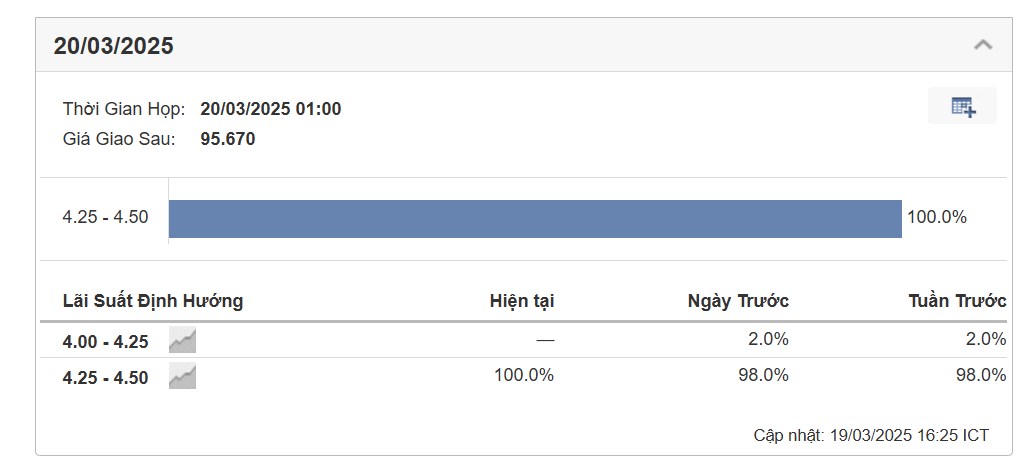Select the 4.00 - 4.25 row label
This screenshot has width=1027, height=469.
pos(105,342)
